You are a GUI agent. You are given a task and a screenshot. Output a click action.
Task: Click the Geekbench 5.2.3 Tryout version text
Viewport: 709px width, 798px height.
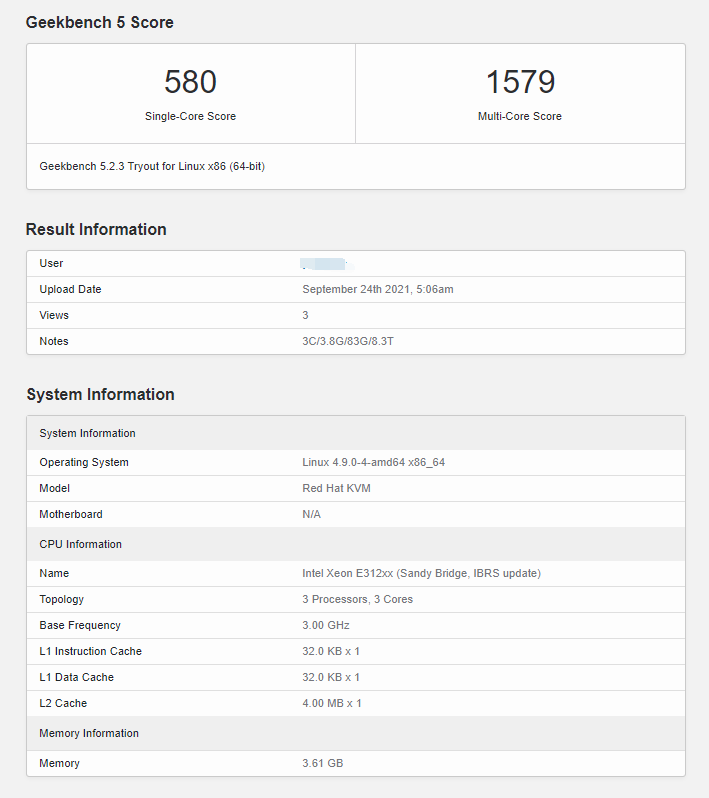(152, 166)
